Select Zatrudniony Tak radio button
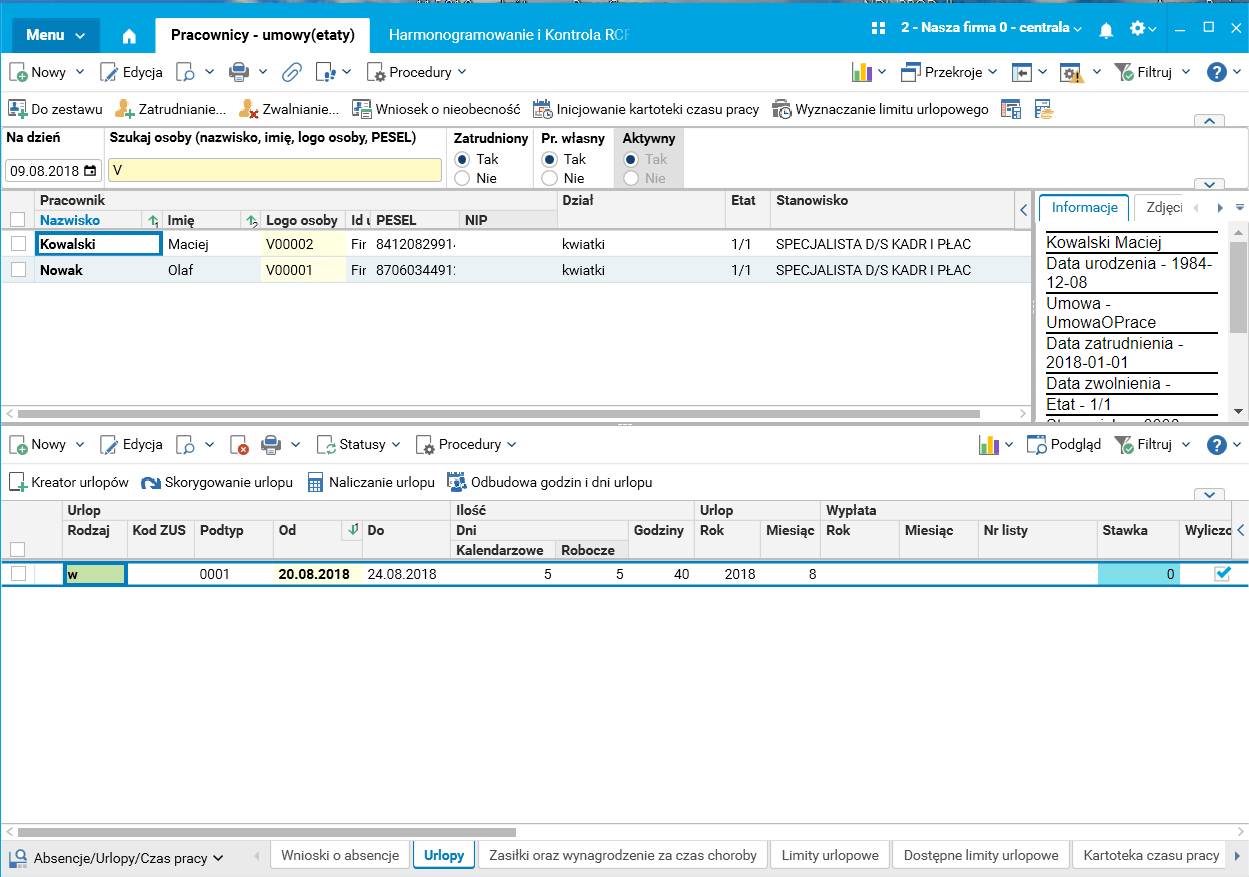Image resolution: width=1249 pixels, height=877 pixels. pos(462,159)
